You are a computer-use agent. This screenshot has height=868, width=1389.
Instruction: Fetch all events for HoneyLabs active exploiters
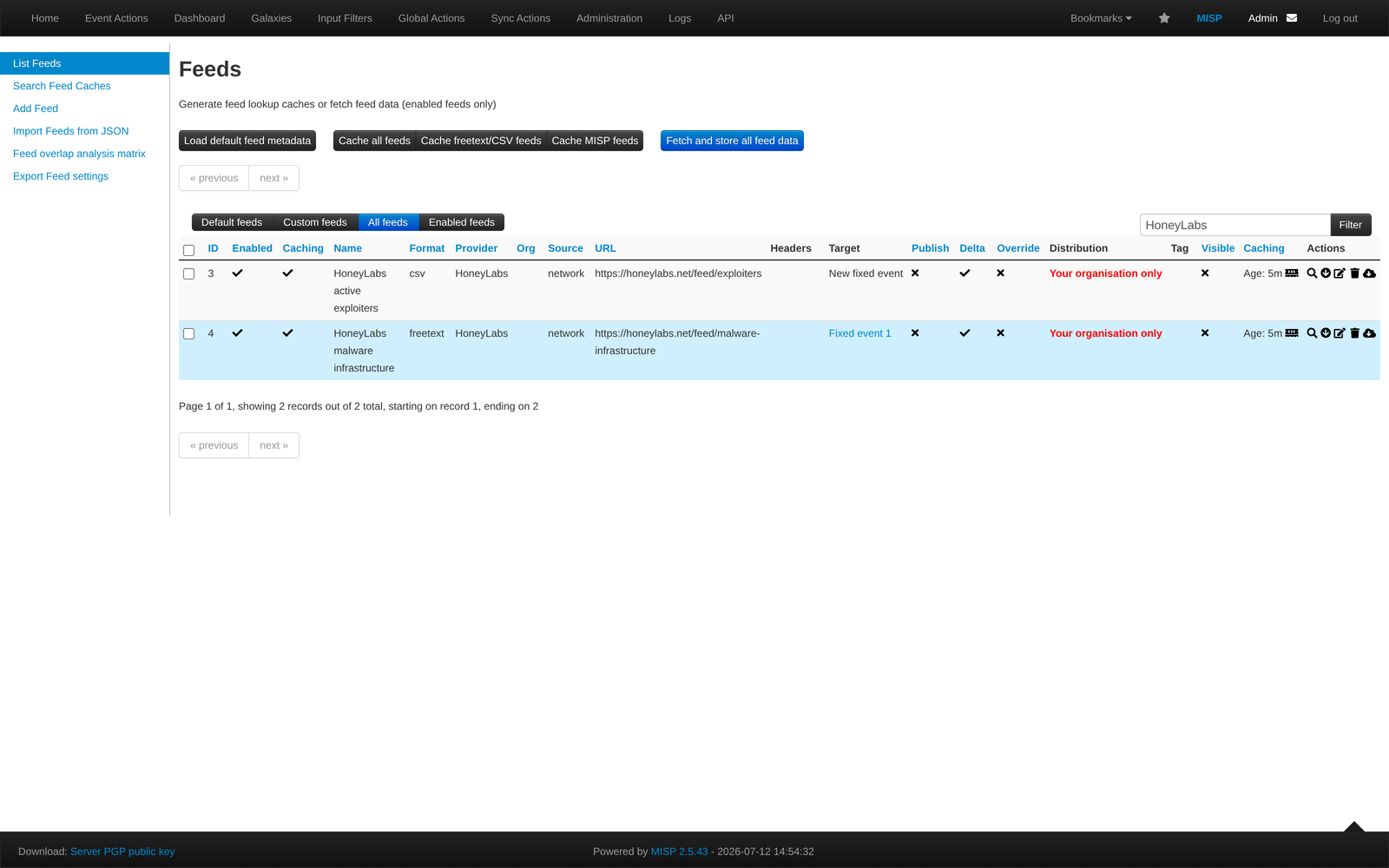click(x=1326, y=273)
